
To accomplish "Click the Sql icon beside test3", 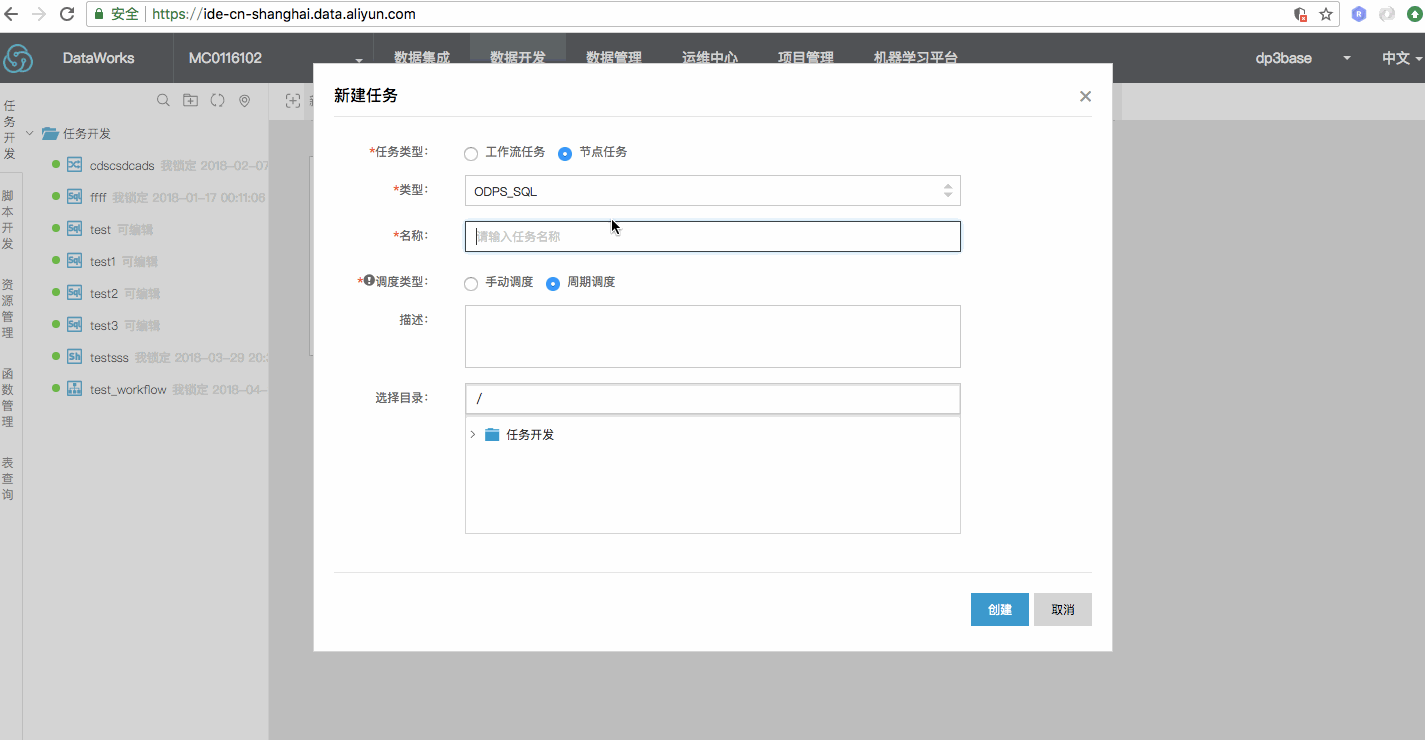I will point(74,325).
